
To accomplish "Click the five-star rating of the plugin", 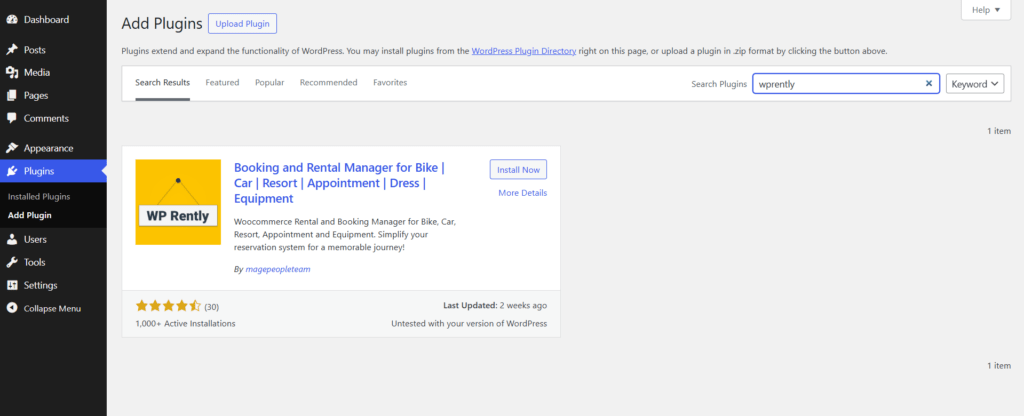I will coord(168,306).
